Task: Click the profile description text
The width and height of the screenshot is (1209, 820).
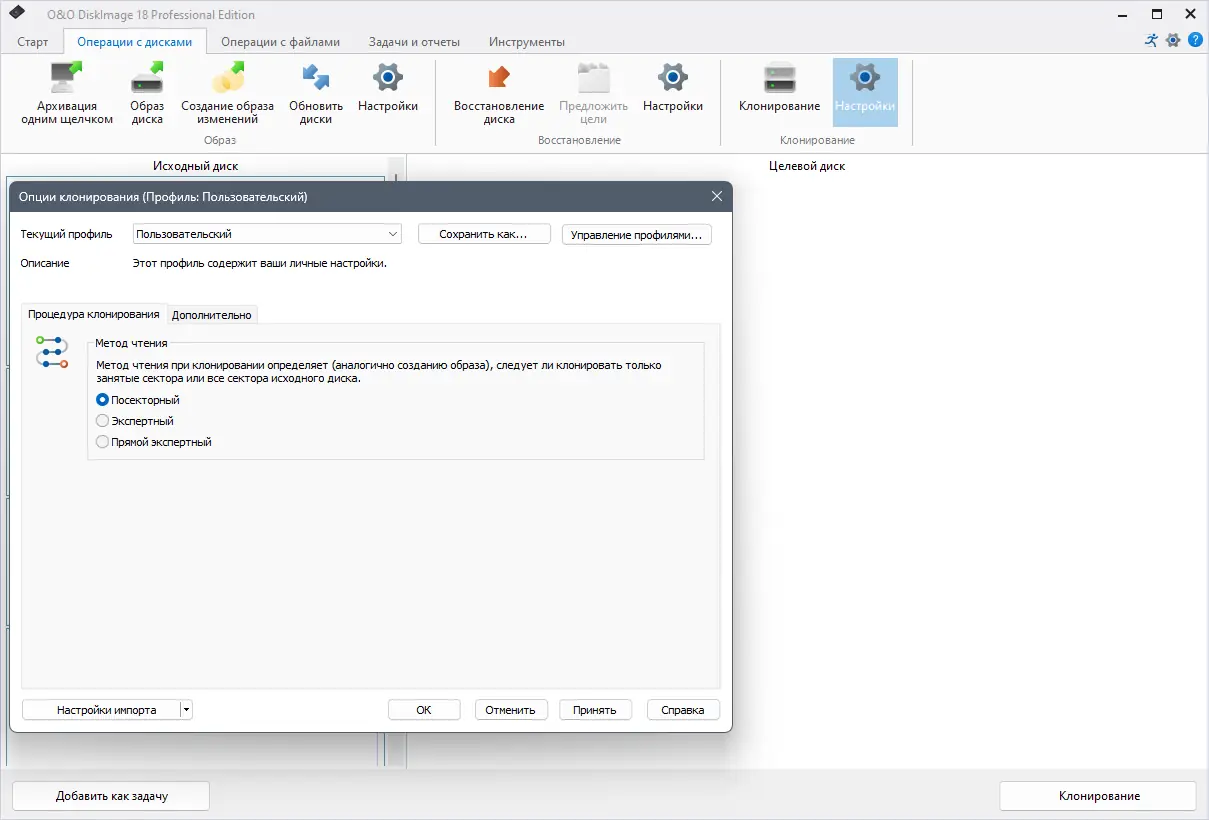Action: click(260, 264)
